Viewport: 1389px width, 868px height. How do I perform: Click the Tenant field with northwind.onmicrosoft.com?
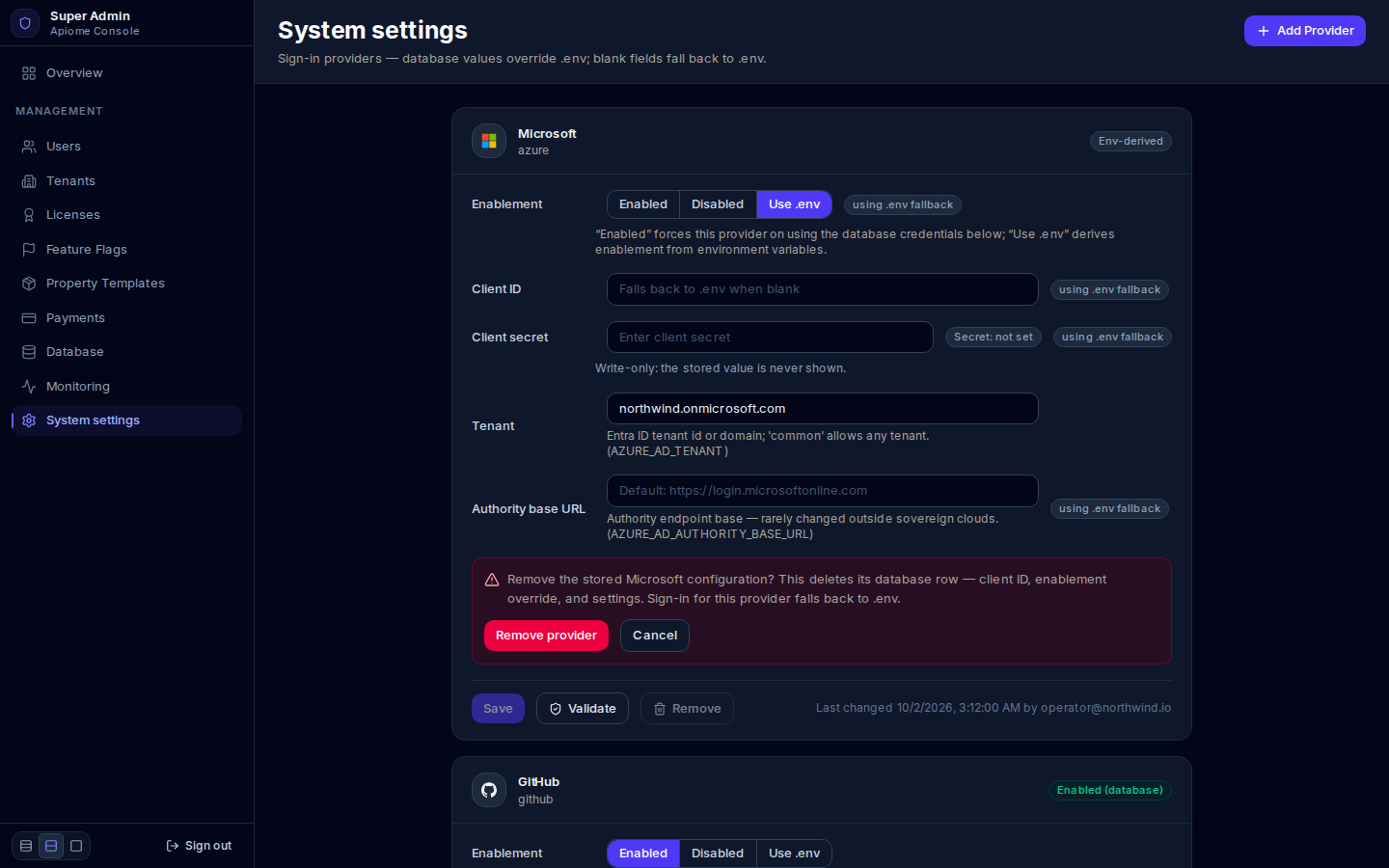point(823,409)
